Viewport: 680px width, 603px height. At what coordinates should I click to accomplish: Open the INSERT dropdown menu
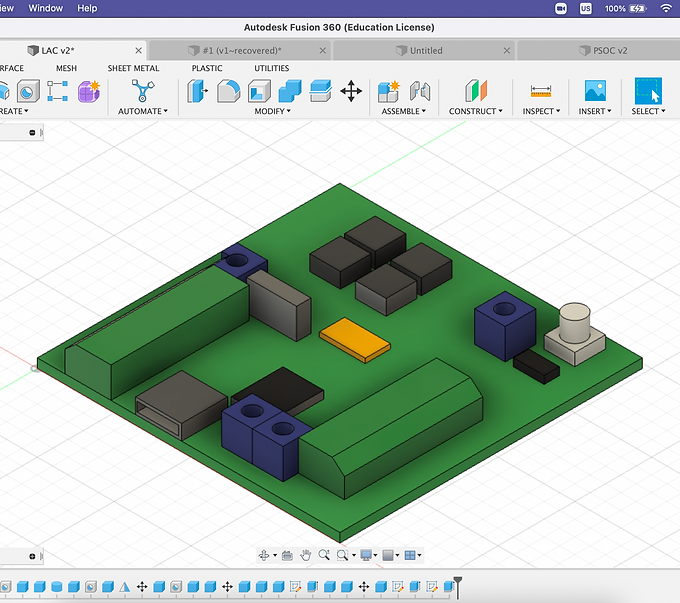coord(595,111)
